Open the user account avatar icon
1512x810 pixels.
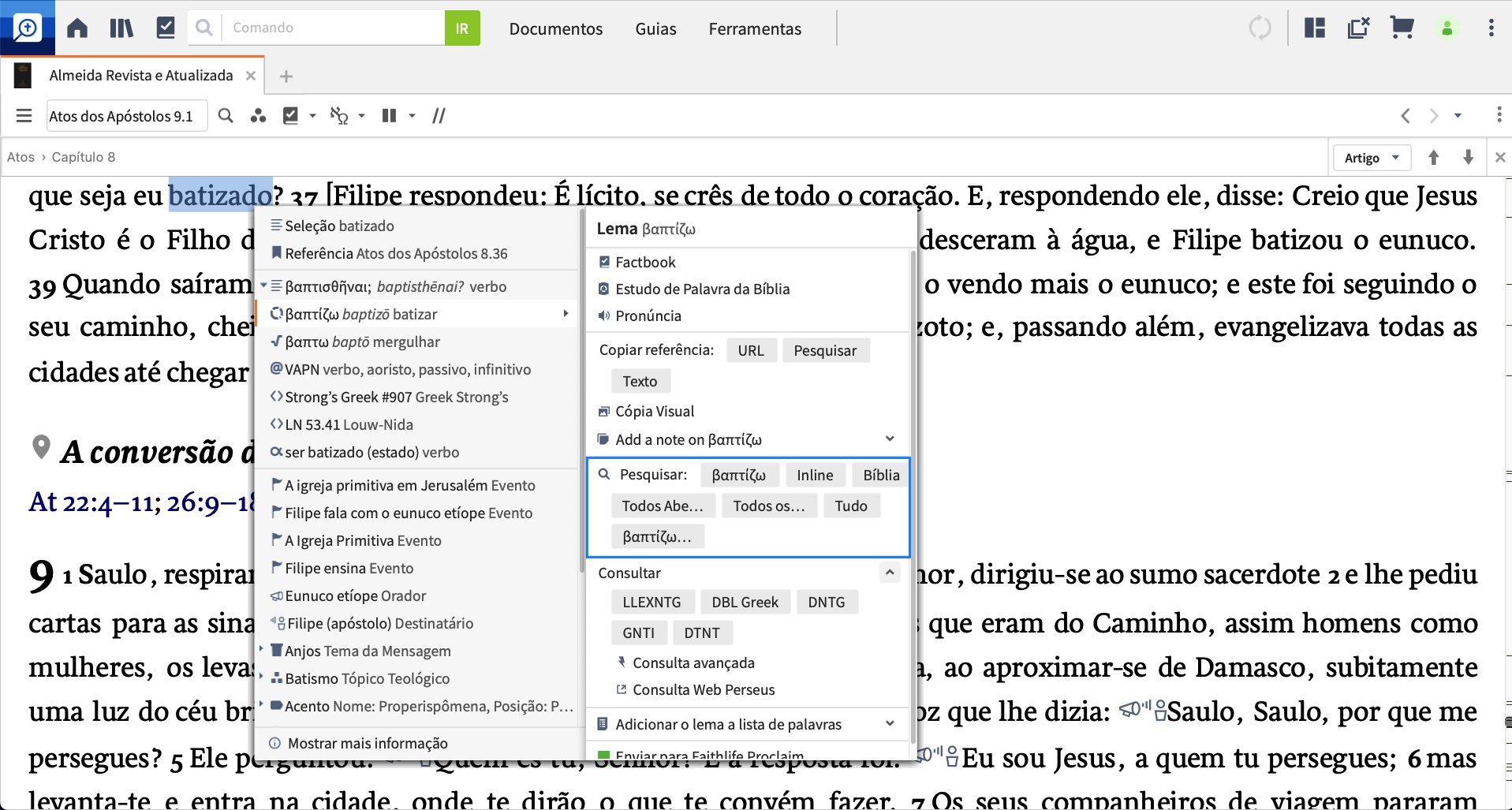pos(1447,28)
